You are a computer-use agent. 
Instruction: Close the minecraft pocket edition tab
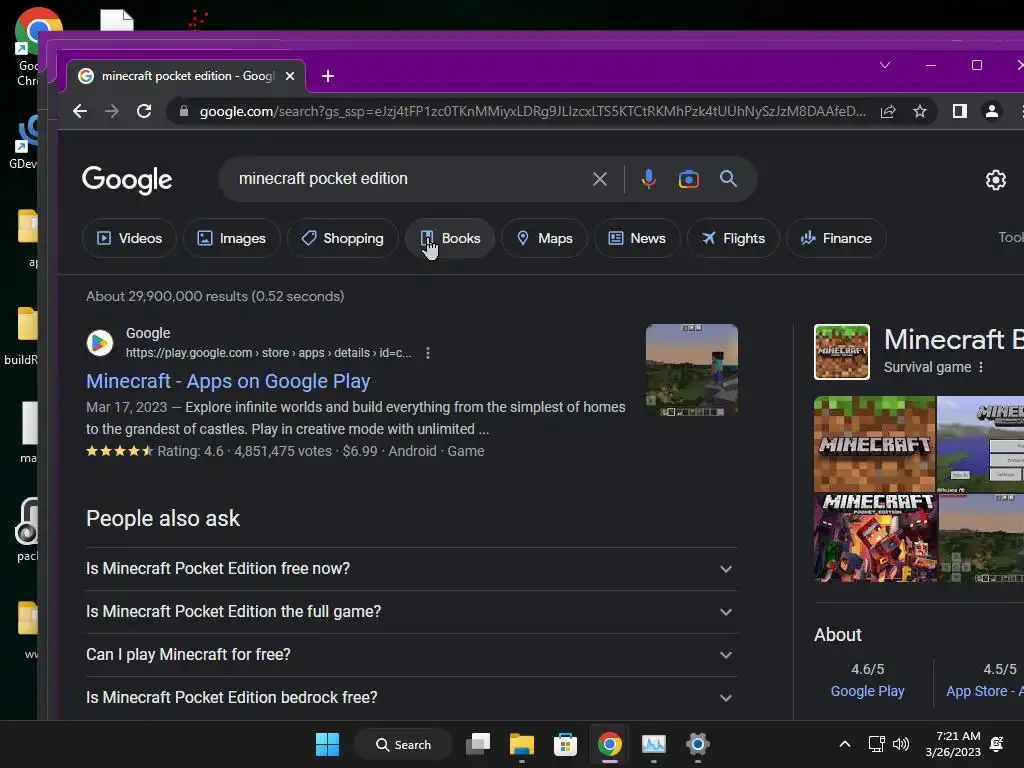(290, 76)
